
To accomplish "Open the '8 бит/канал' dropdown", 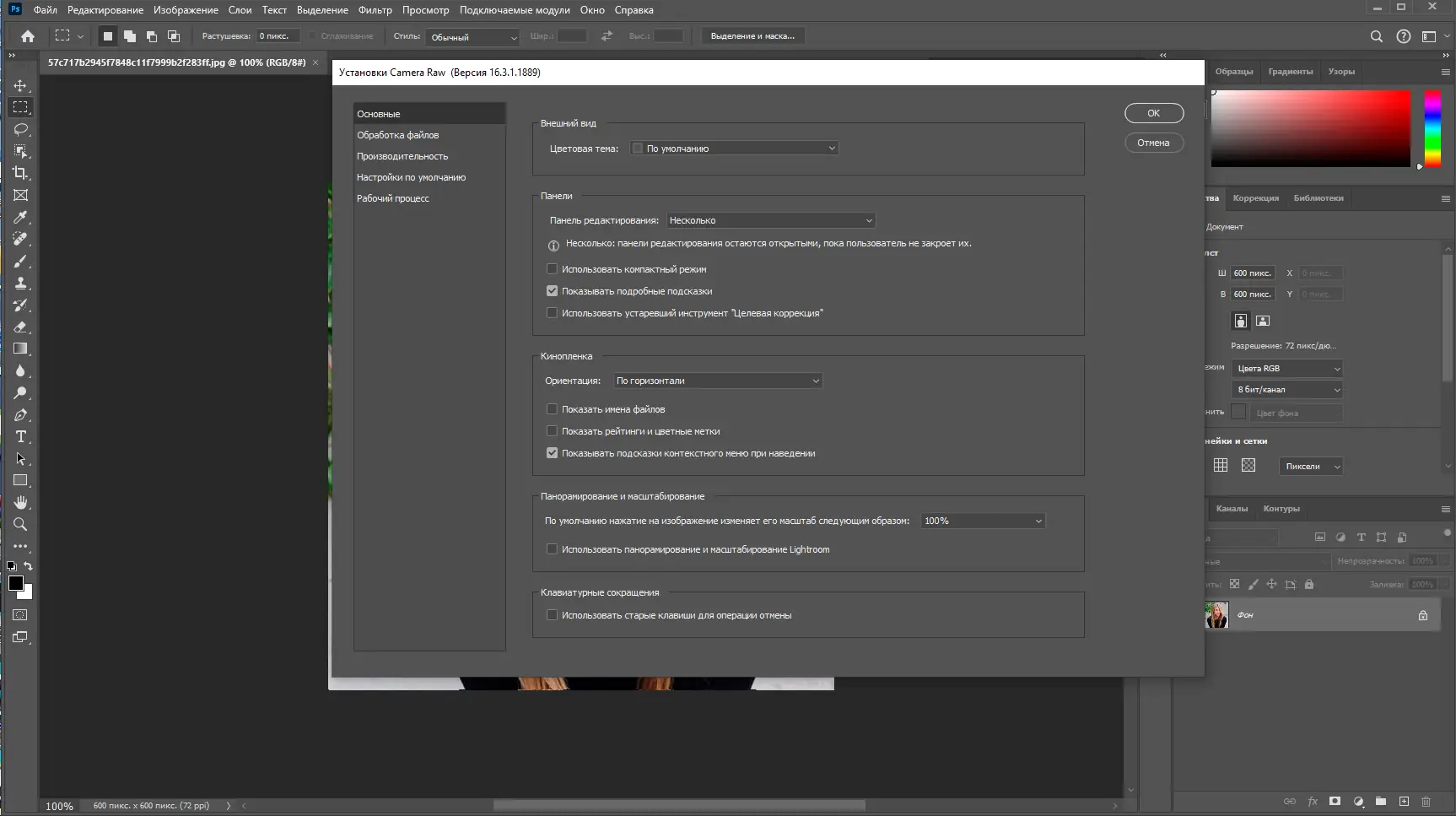I will (x=1287, y=390).
